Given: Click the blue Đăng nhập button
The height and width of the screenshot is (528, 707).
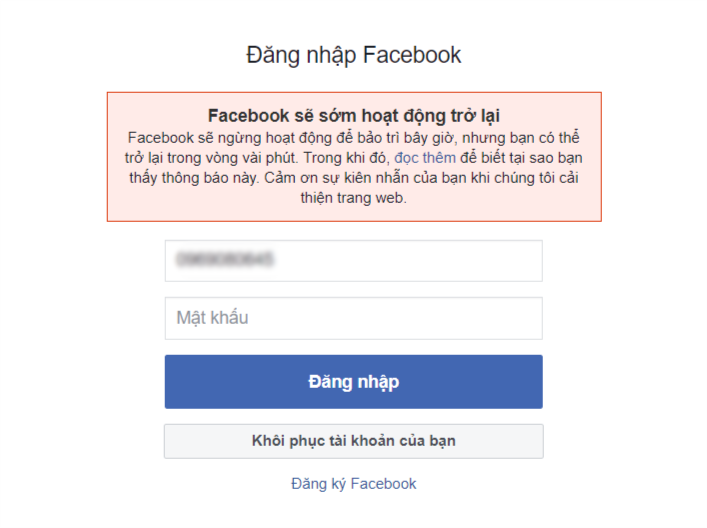Looking at the screenshot, I should click(354, 381).
